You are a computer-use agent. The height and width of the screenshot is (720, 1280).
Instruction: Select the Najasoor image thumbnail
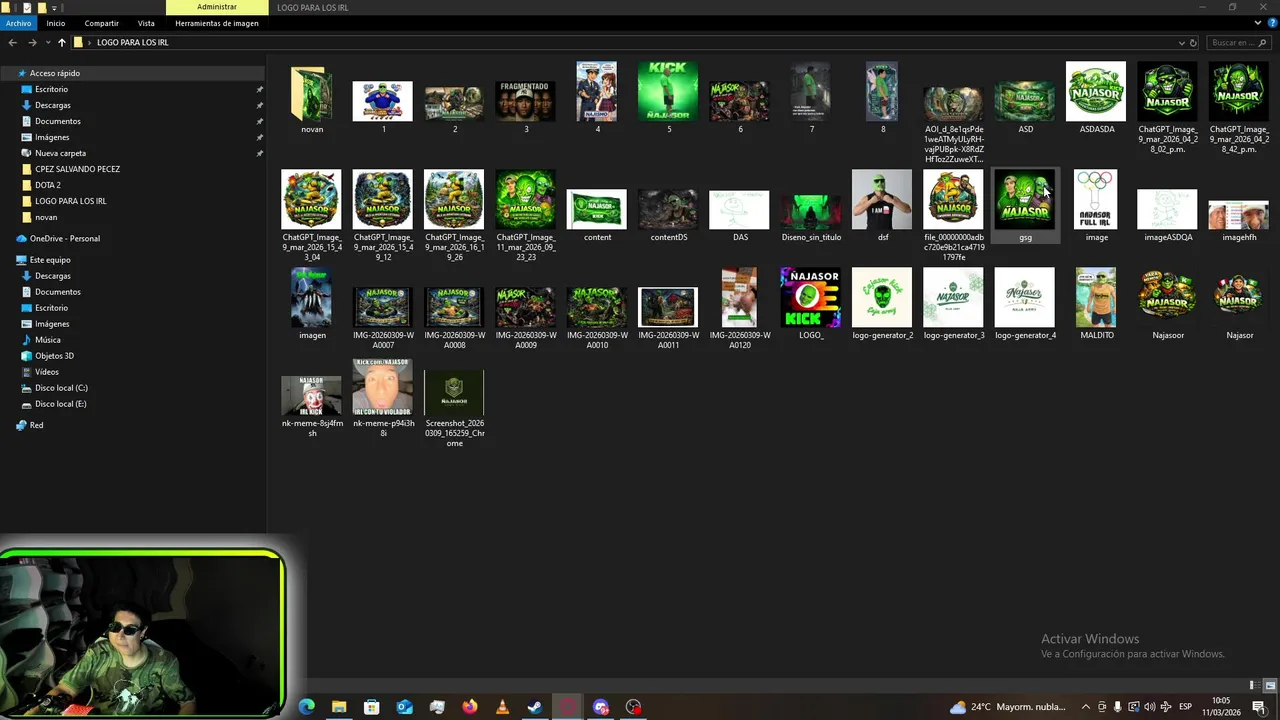pos(1167,297)
